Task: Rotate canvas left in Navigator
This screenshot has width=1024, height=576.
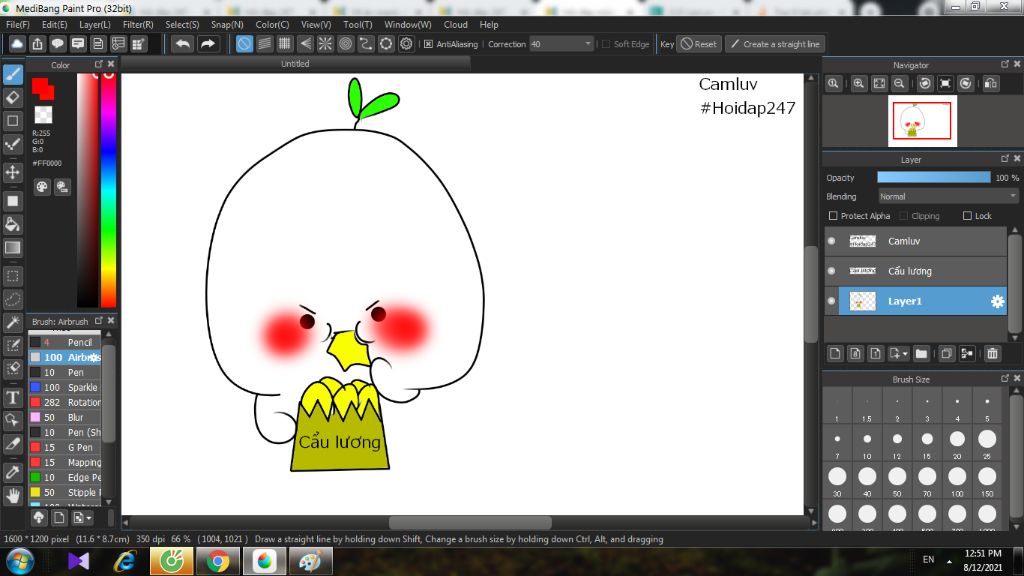Action: click(x=925, y=84)
